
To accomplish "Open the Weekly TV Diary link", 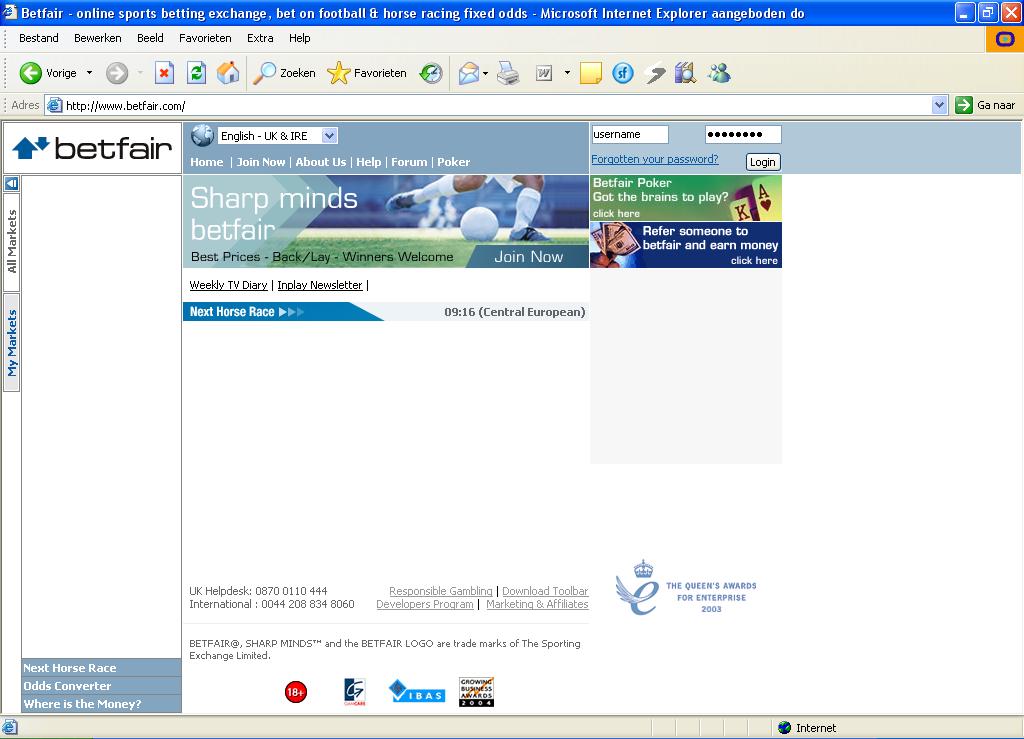I will [x=229, y=285].
